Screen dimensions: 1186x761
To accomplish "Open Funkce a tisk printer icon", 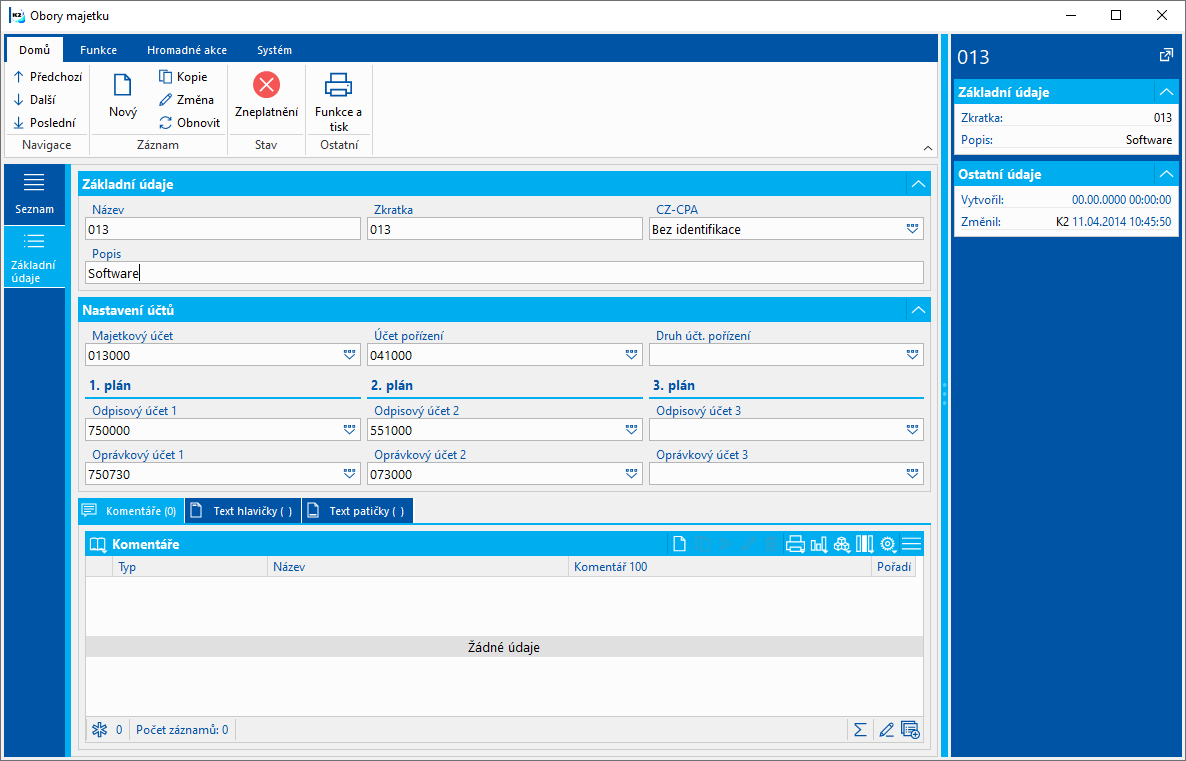I will pyautogui.click(x=338, y=85).
